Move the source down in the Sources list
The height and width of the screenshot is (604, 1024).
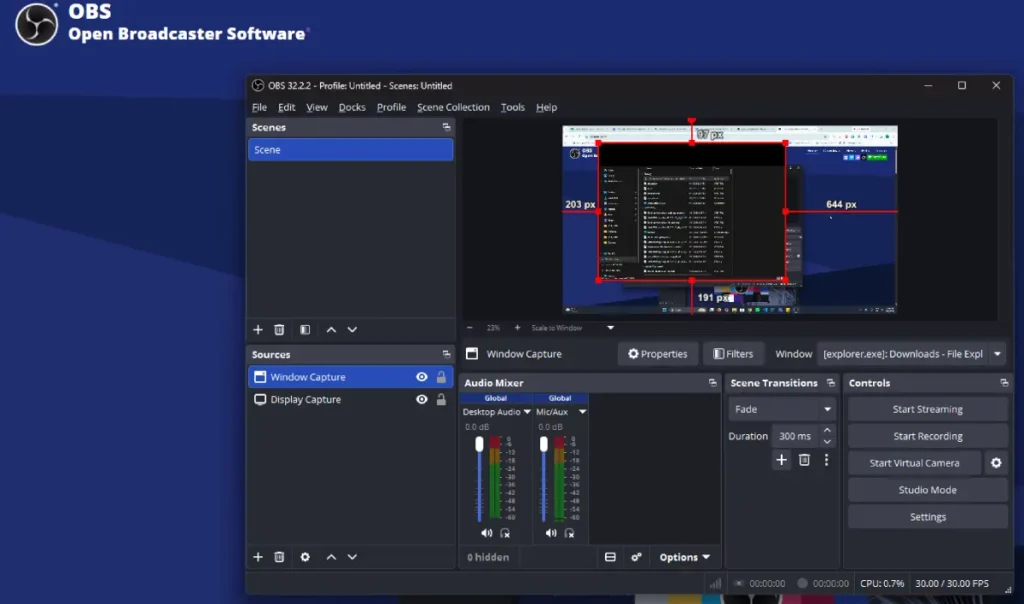[352, 557]
